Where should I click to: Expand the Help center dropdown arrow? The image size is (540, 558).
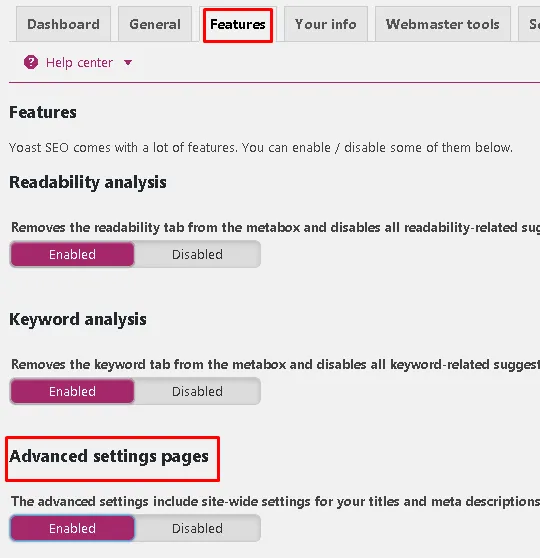click(128, 63)
